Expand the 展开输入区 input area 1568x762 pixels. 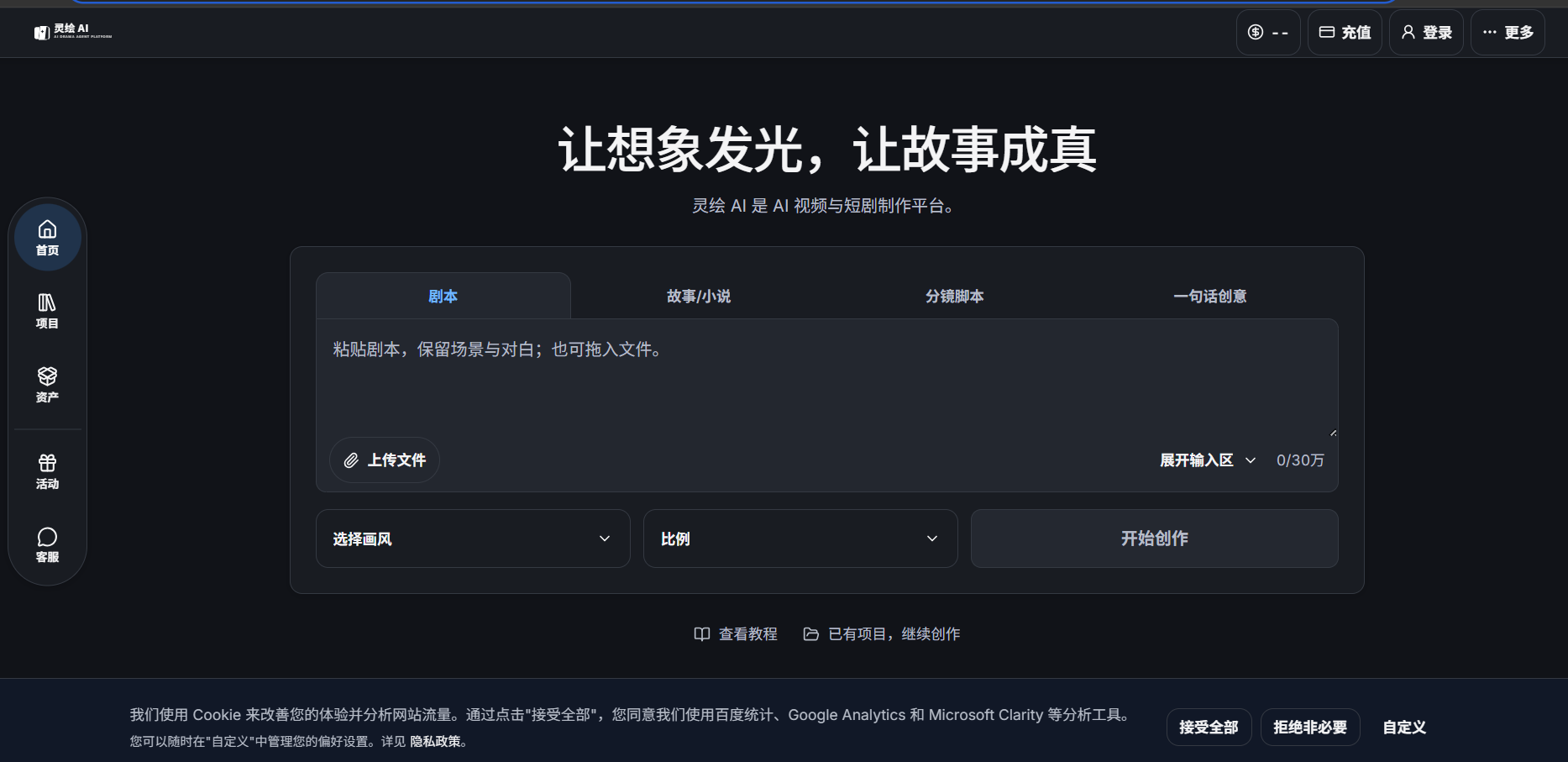point(1208,460)
